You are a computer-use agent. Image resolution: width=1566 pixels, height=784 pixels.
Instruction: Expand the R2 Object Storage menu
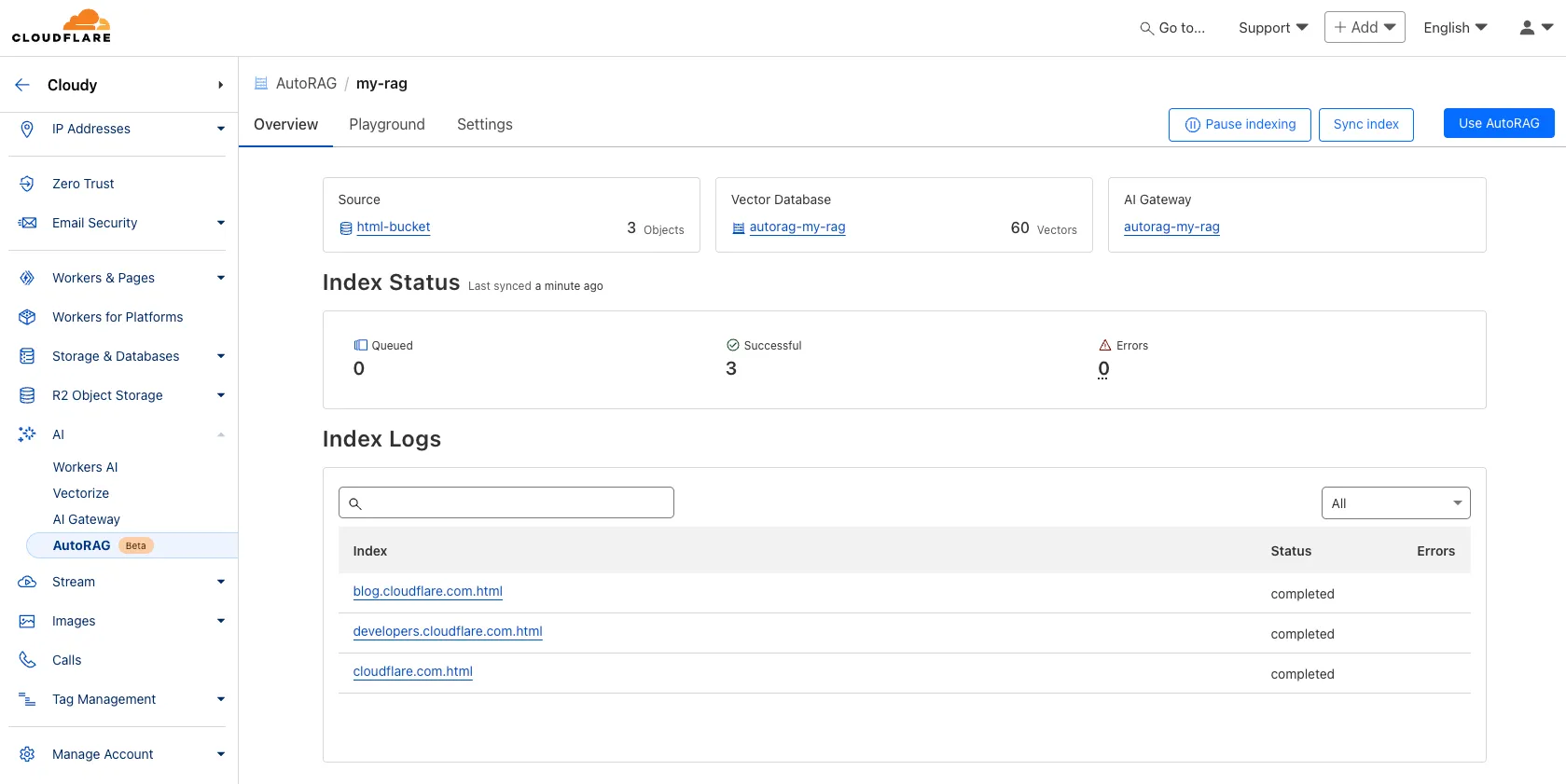pyautogui.click(x=221, y=395)
